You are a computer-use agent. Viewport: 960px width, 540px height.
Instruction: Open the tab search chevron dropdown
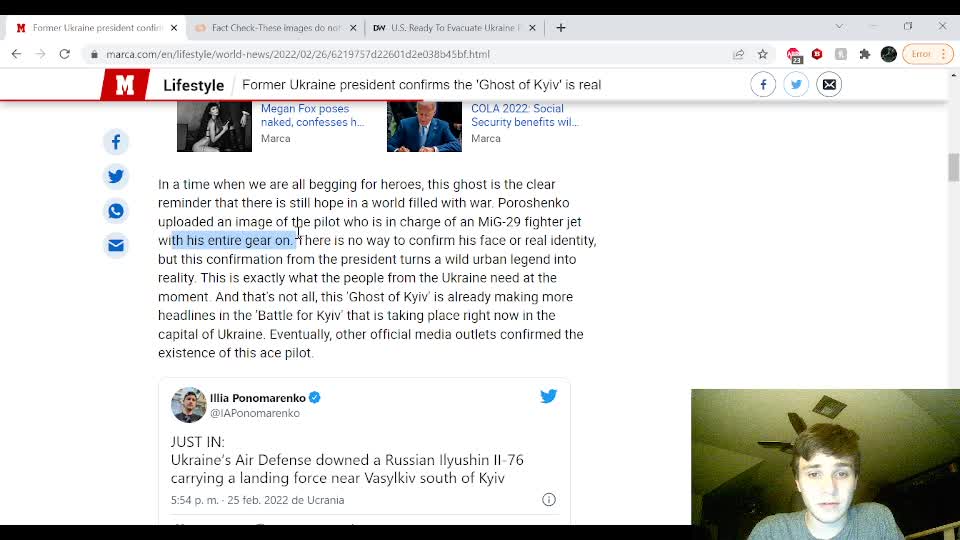pos(839,26)
